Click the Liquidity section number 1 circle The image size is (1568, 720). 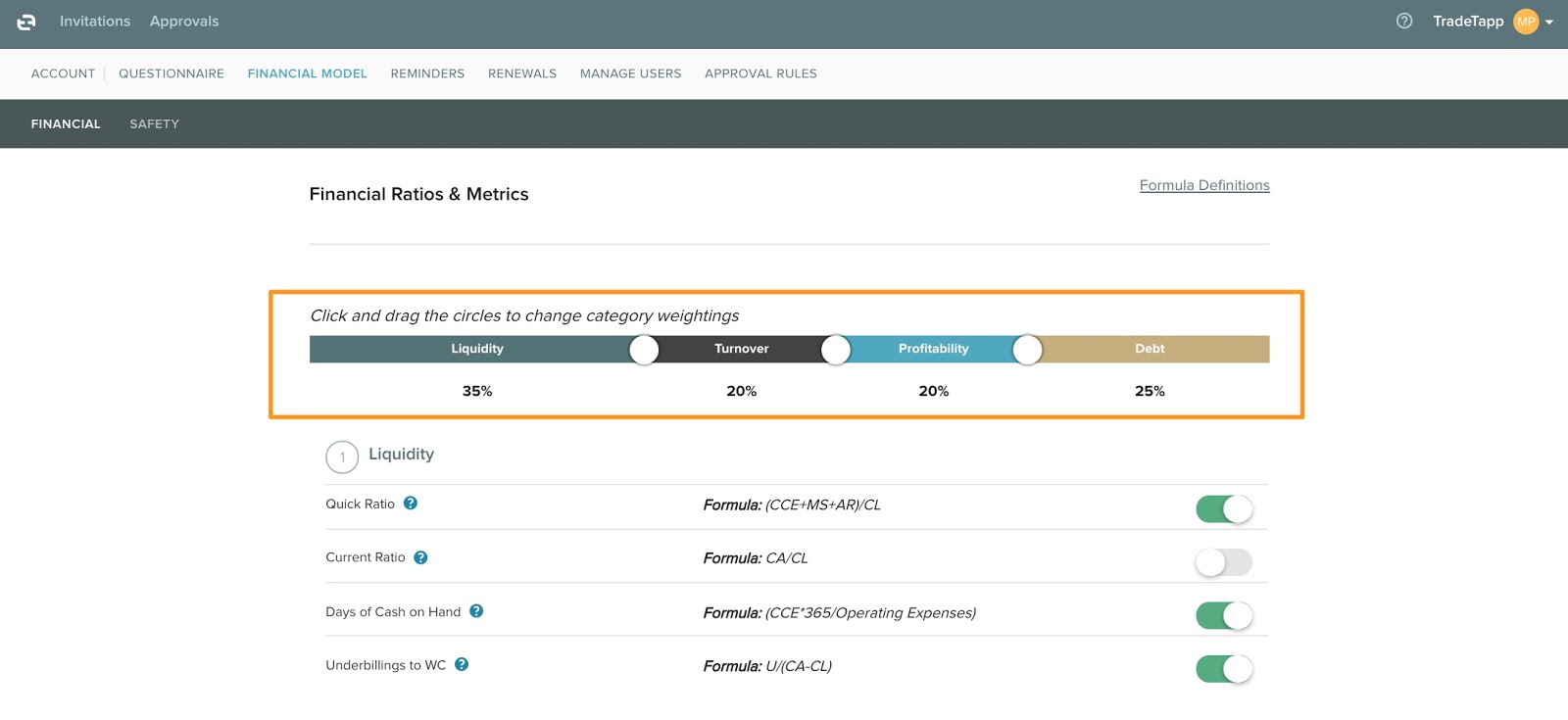click(x=342, y=456)
